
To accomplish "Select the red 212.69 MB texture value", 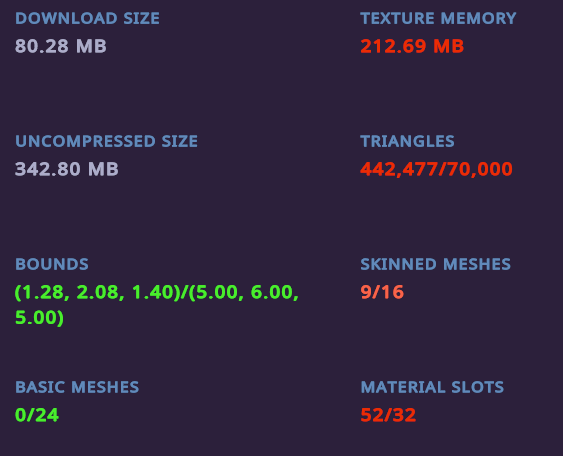I will (412, 46).
